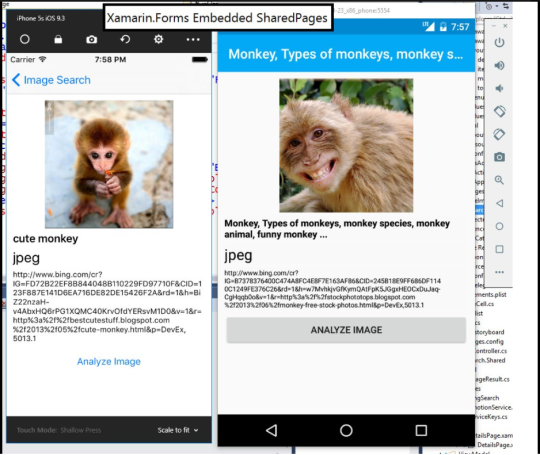540x455 pixels.
Task: Click the emulator sidebar back triangle
Action: (x=499, y=203)
